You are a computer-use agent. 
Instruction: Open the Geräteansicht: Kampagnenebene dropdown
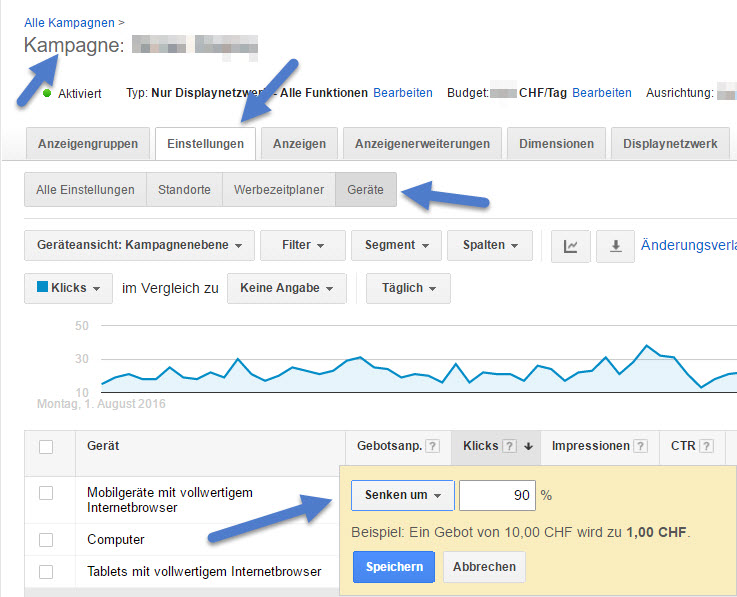point(137,245)
